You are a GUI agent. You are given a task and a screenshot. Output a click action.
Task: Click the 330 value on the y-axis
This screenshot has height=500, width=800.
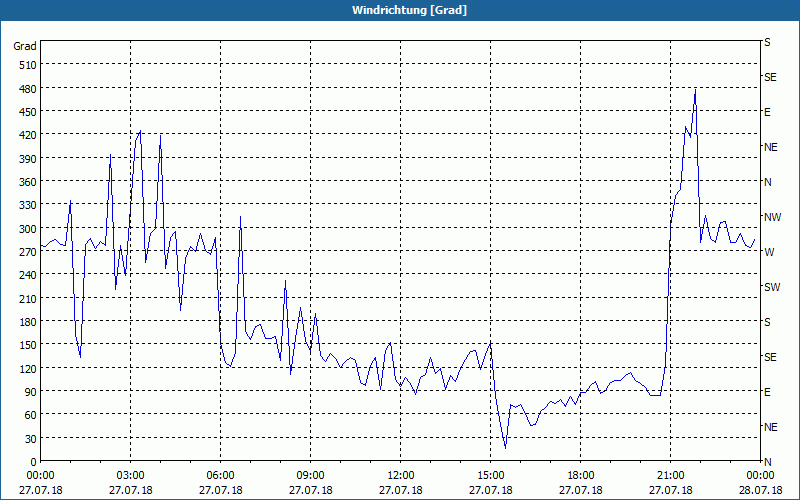click(x=28, y=205)
